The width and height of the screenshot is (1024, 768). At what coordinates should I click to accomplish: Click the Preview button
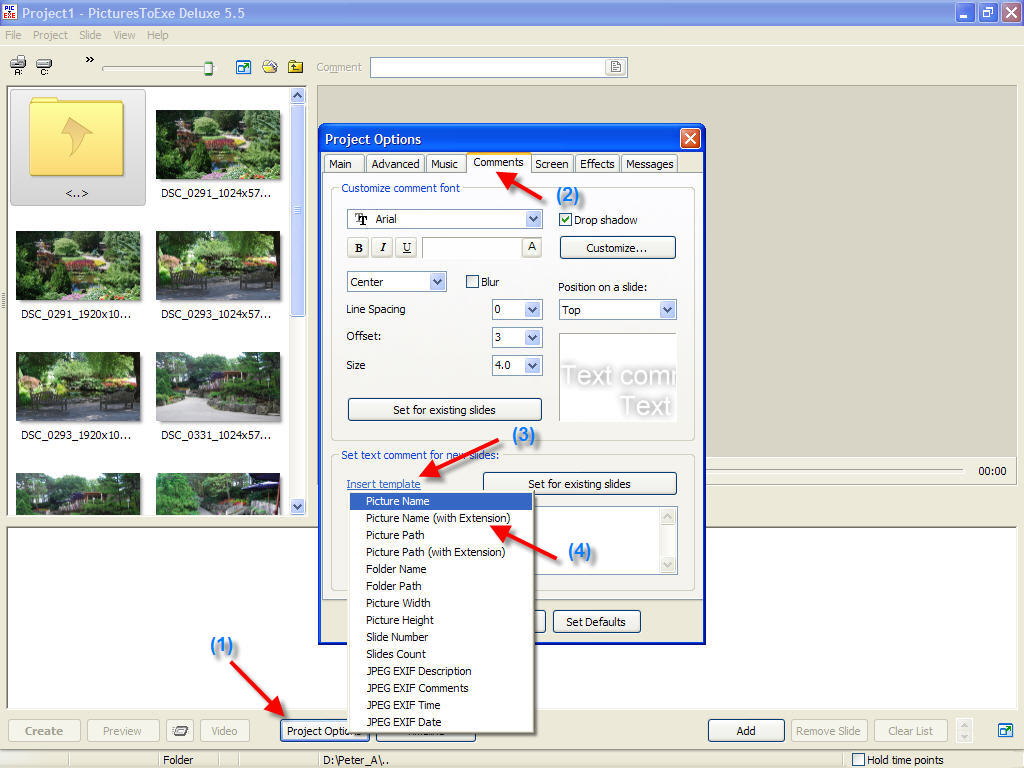coord(123,731)
